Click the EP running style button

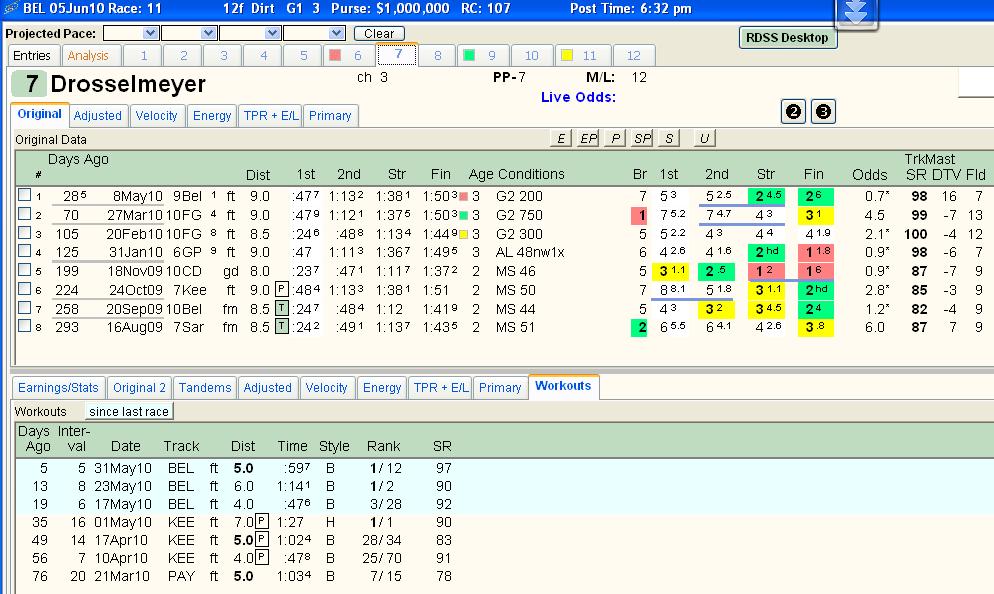[x=588, y=138]
